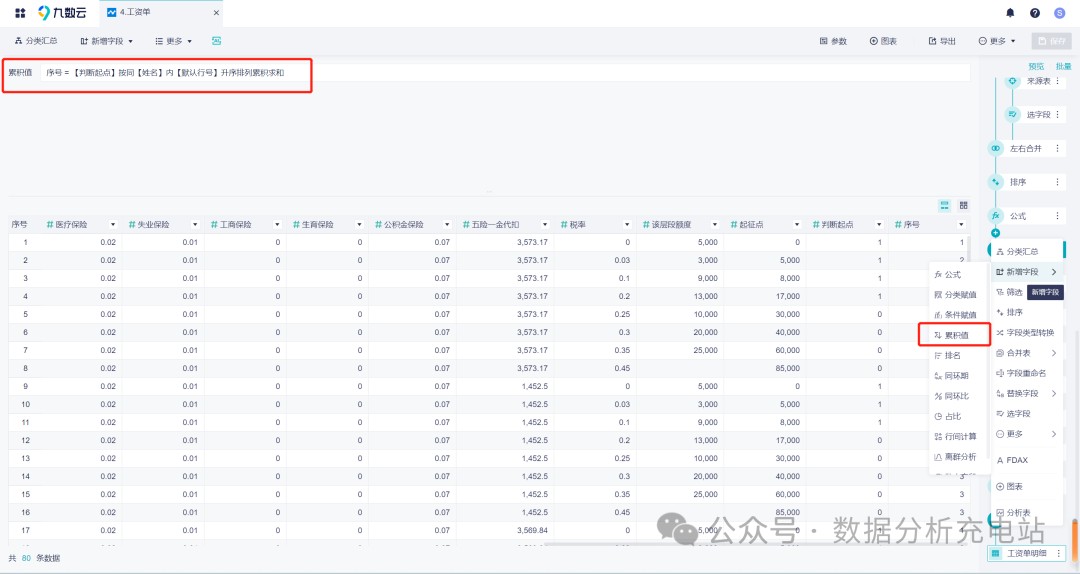Open options dots for 公式 step
The image size is (1080, 574).
(x=1057, y=216)
